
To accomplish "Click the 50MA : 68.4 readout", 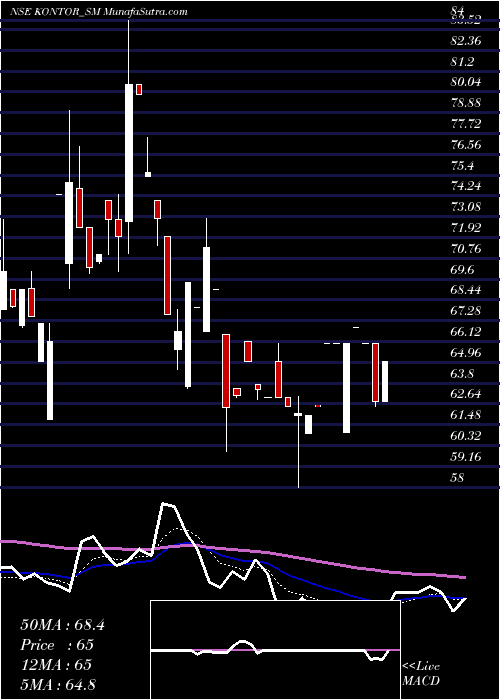I will pyautogui.click(x=62, y=625).
